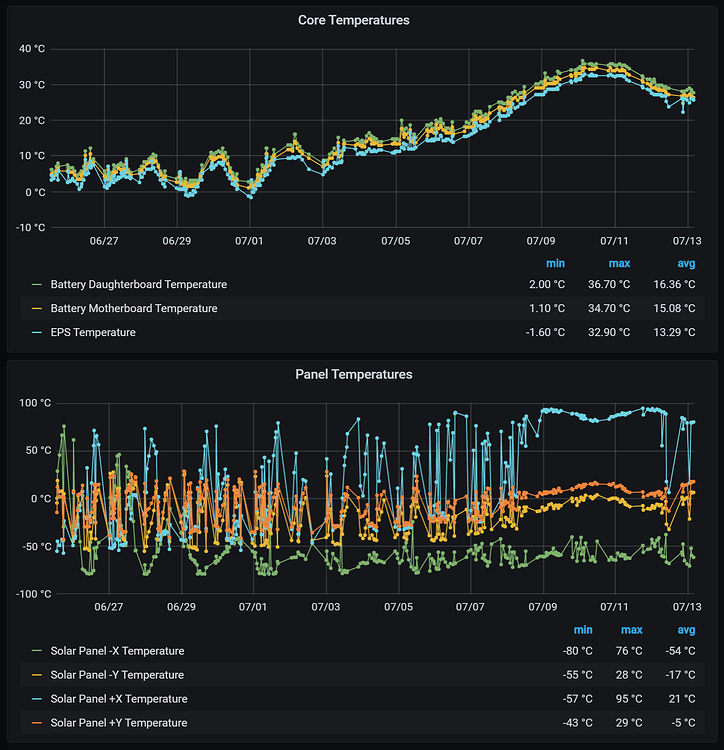Click the -80 °C min value
Screen dimensions: 724x750
coord(578,651)
